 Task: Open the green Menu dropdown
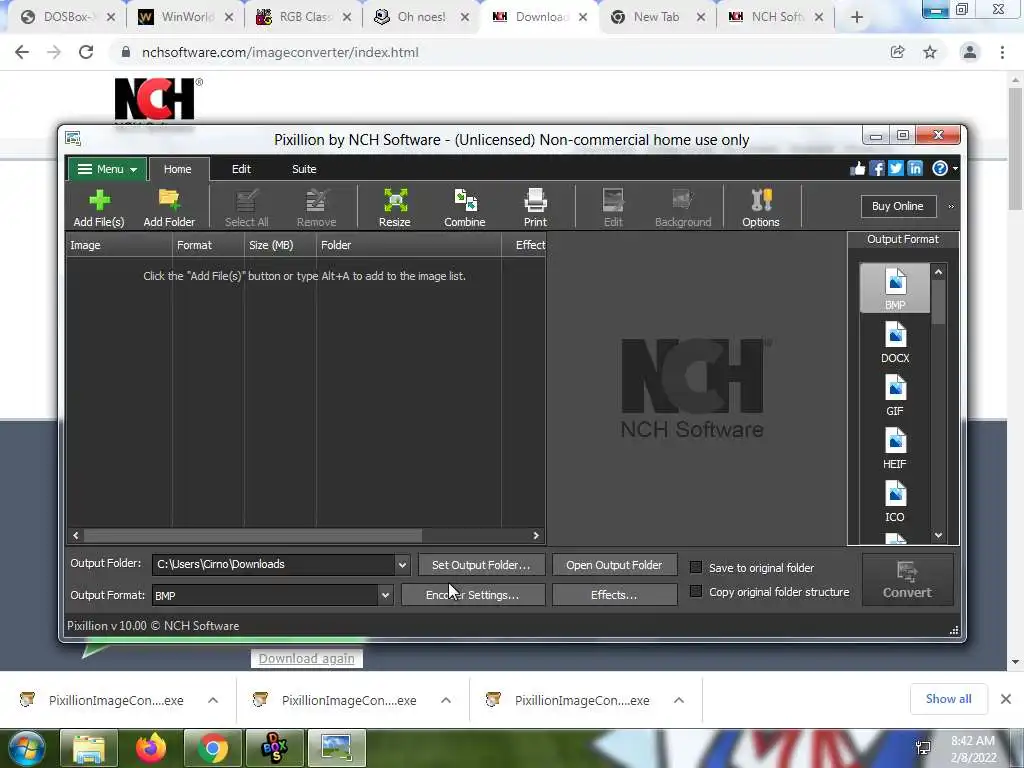point(107,169)
